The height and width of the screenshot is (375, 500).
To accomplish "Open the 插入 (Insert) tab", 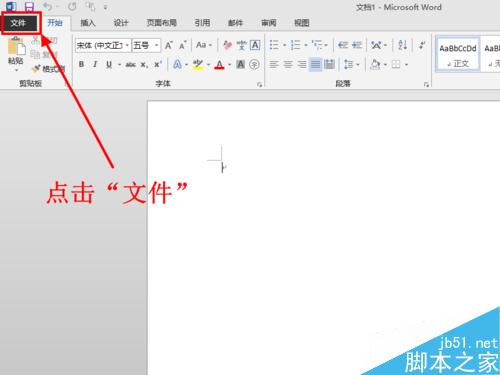I will point(88,23).
